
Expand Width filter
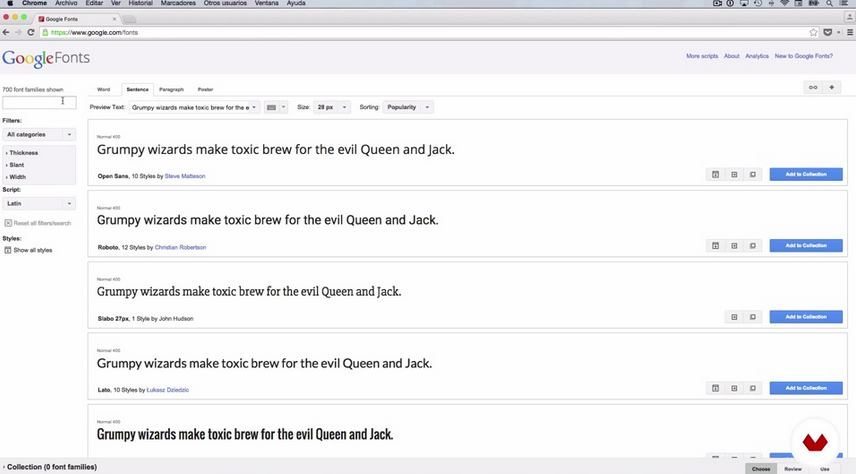point(16,177)
